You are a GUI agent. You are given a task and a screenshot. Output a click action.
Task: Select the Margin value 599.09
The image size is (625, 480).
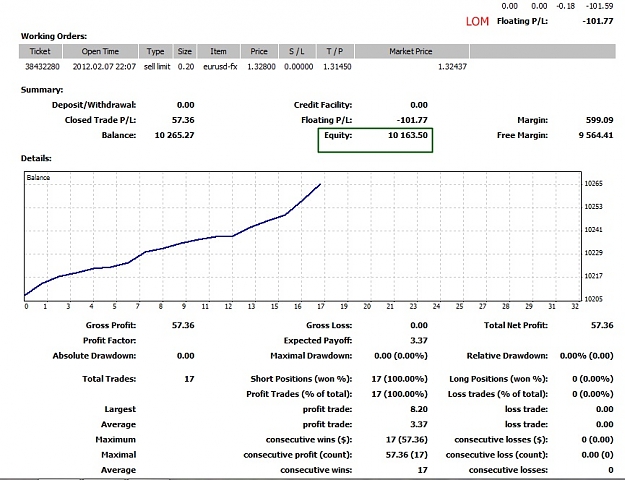[x=599, y=120]
